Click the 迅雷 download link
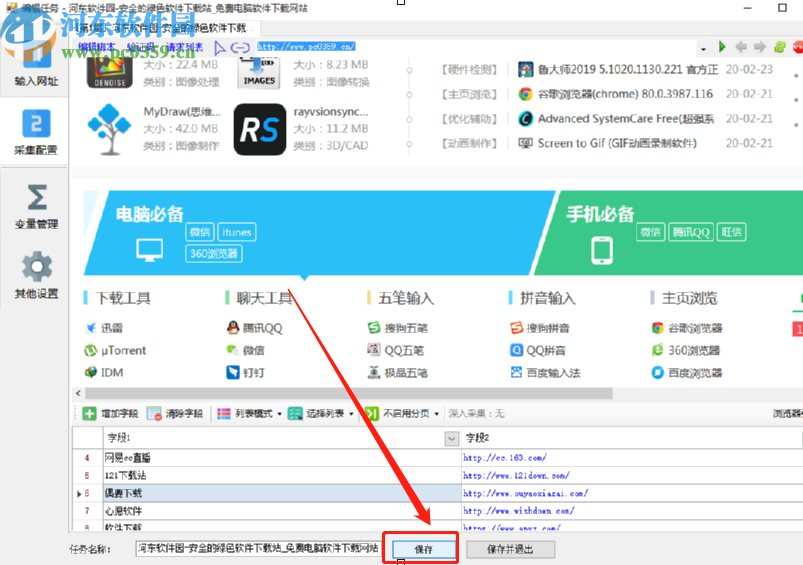 pos(112,328)
